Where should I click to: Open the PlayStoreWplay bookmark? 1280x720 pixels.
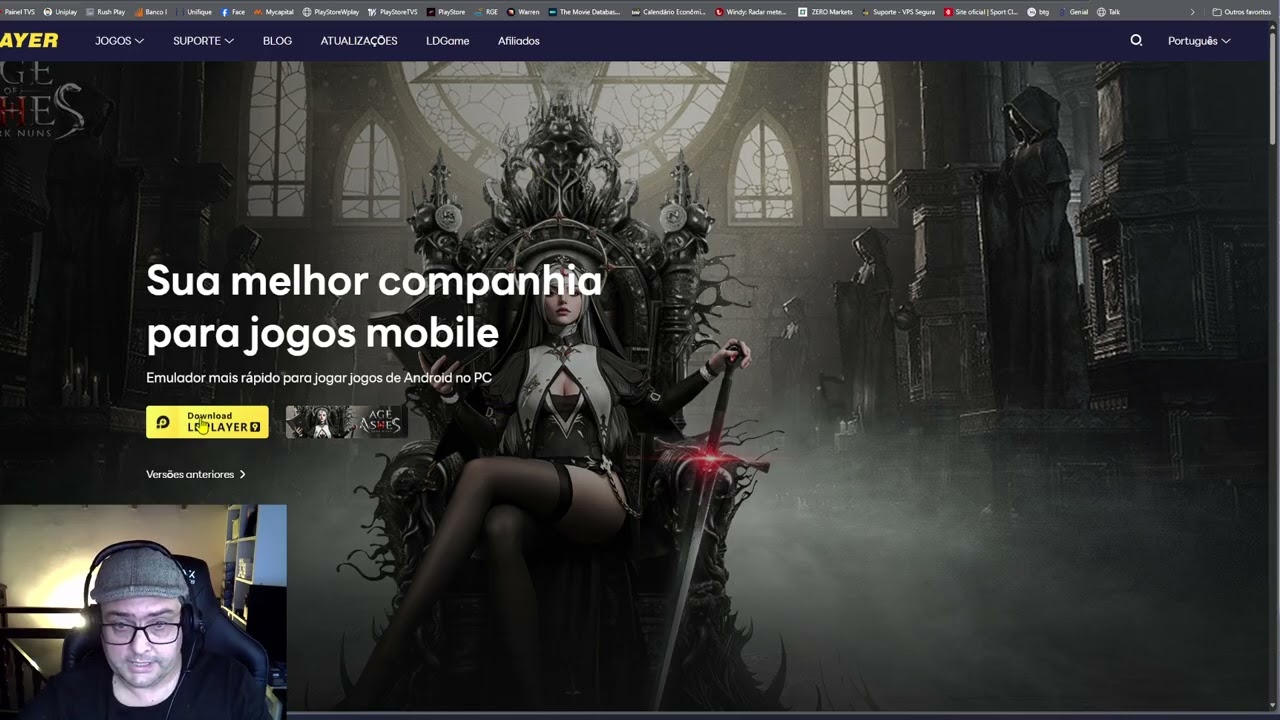[x=331, y=12]
